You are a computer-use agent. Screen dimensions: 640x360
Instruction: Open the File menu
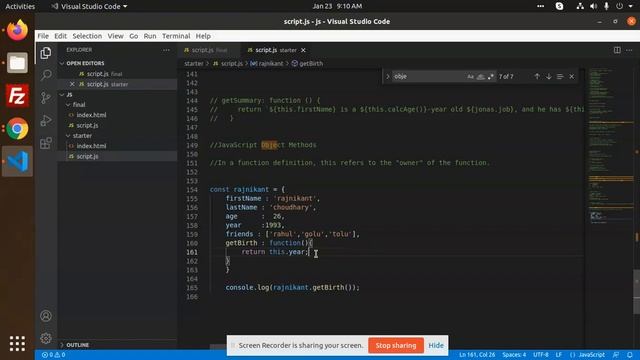43,36
